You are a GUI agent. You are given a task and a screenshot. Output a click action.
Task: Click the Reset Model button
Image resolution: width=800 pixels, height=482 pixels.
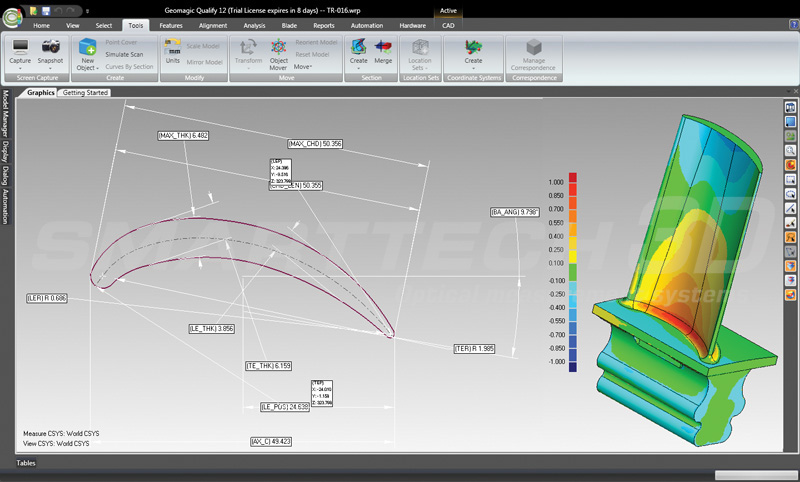312,55
